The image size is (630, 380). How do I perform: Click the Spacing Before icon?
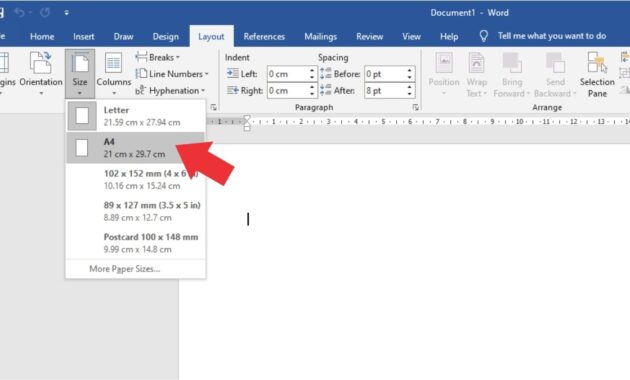[326, 74]
